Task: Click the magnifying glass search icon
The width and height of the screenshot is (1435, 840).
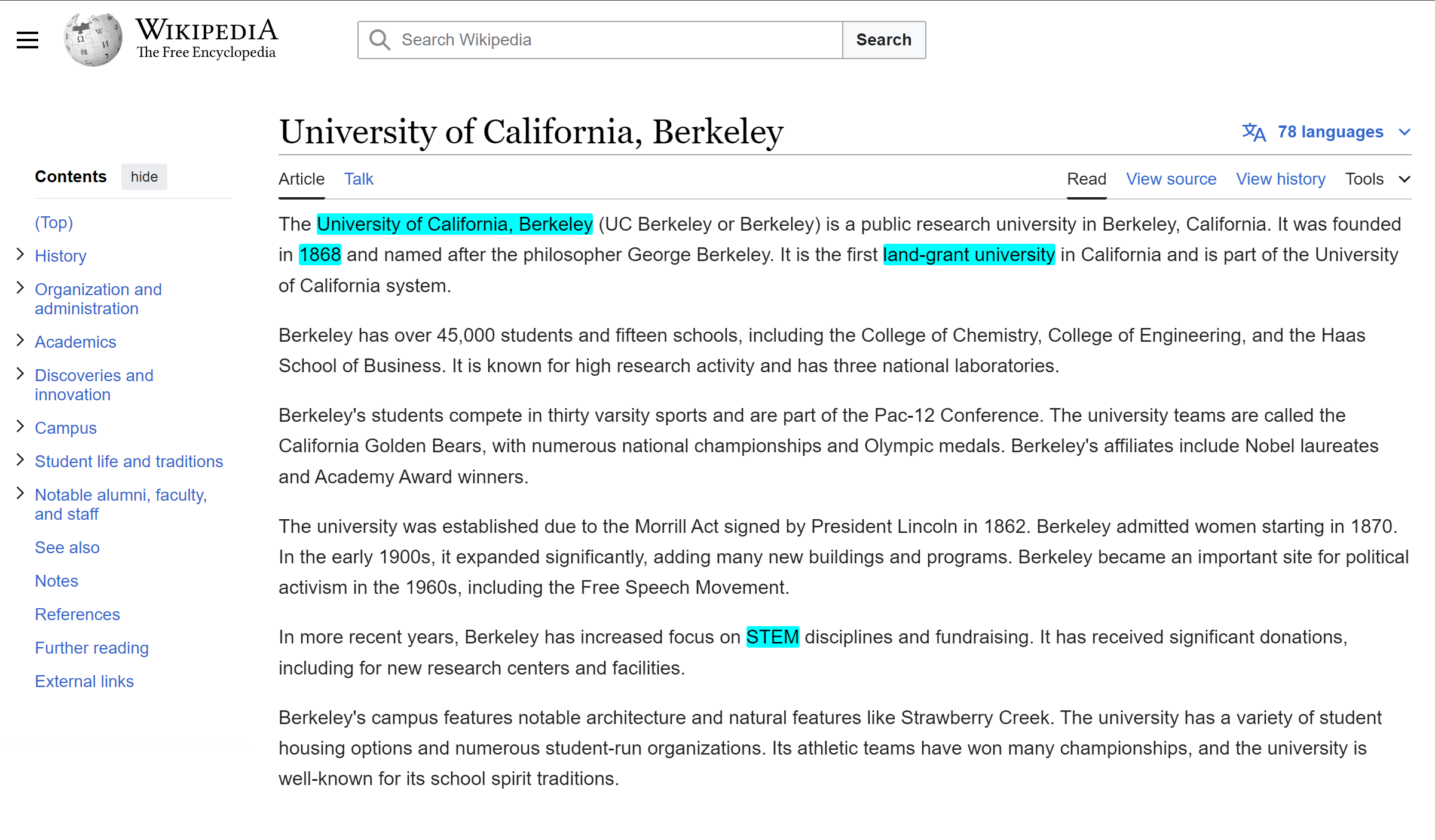Action: [x=380, y=40]
